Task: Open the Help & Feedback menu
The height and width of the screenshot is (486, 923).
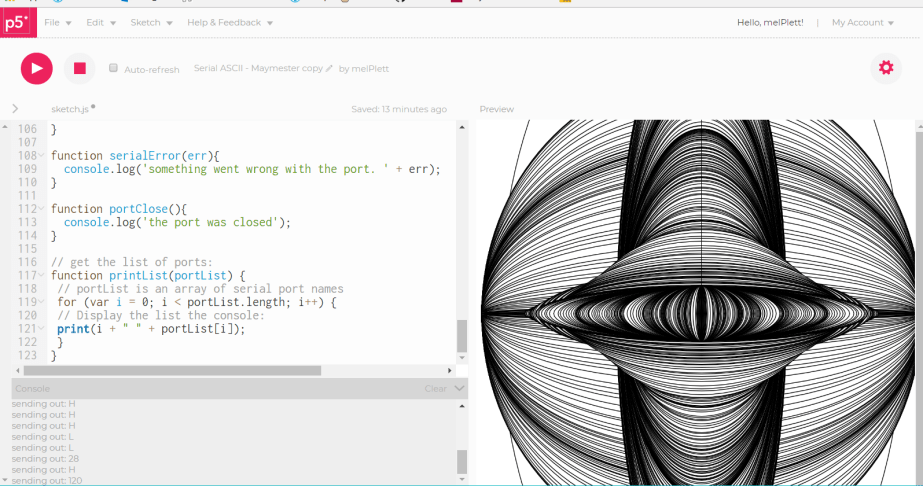Action: pos(229,23)
